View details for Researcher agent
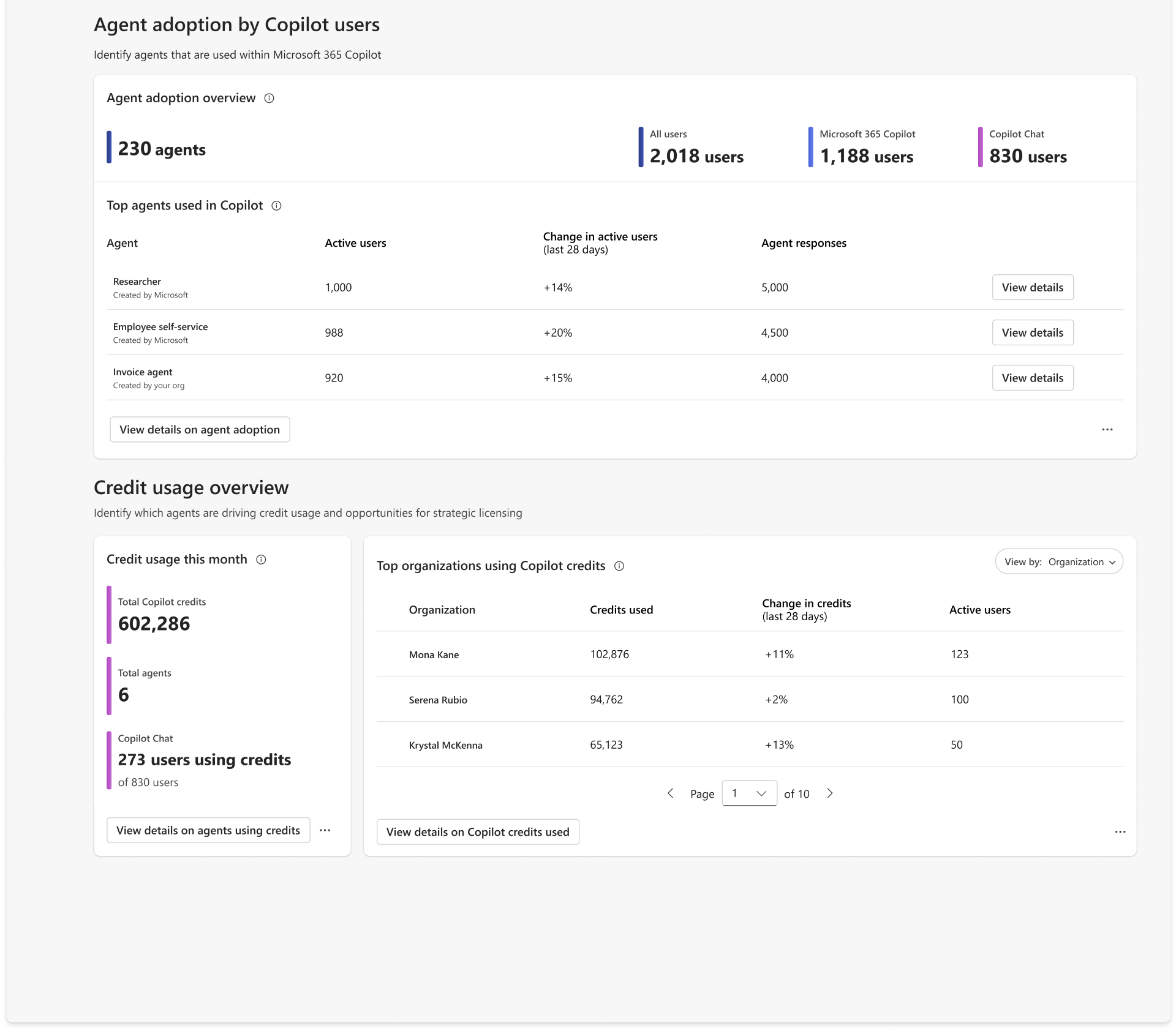Viewport: 1176px width, 1031px height. (x=1032, y=288)
